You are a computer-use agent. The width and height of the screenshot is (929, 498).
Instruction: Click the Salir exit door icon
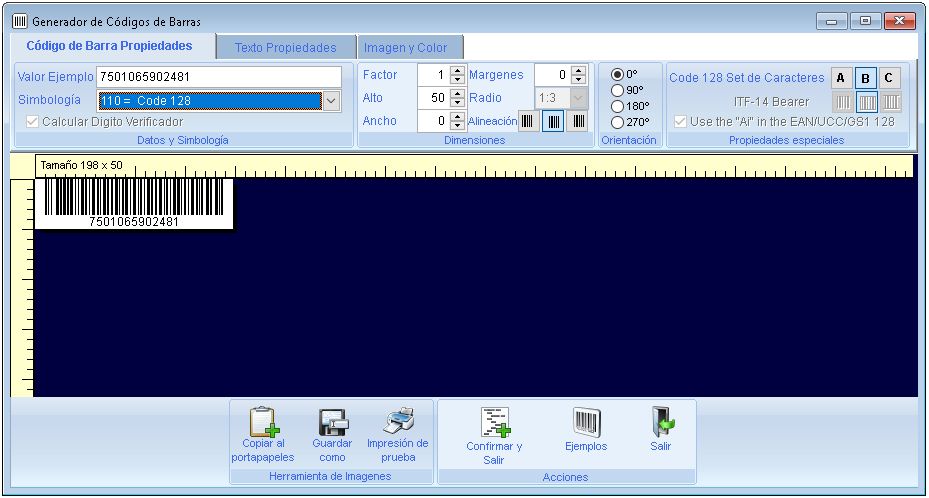click(x=660, y=422)
